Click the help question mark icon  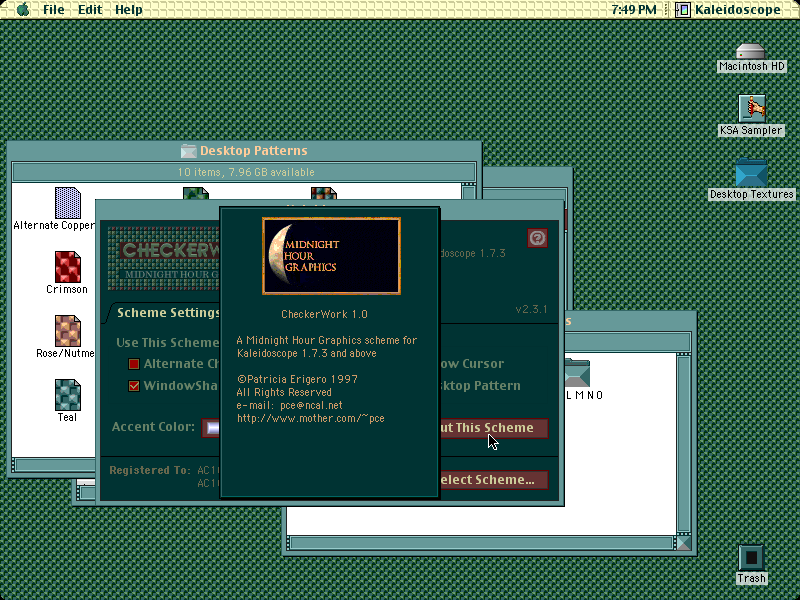537,238
